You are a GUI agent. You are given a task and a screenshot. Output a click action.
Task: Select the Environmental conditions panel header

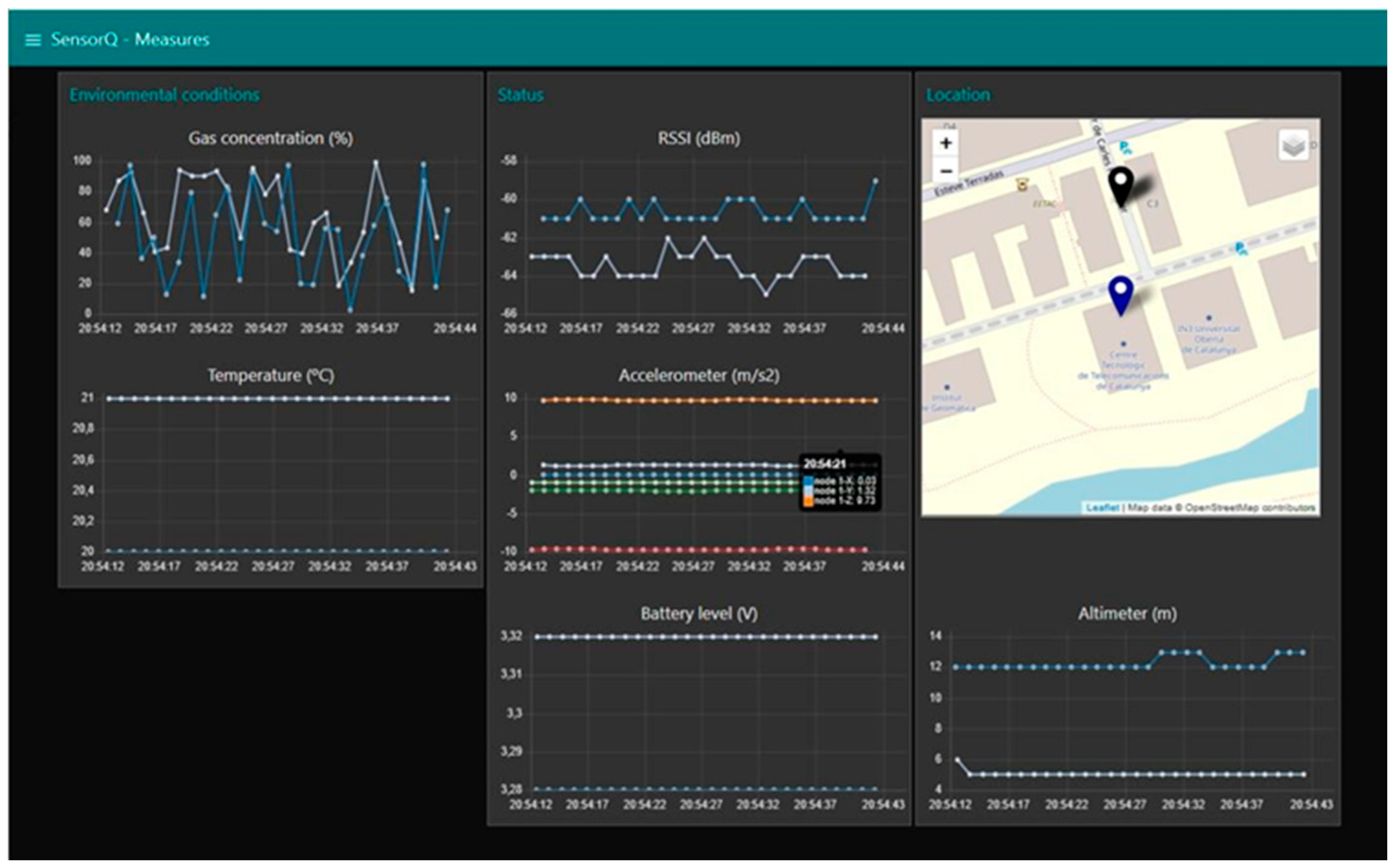pyautogui.click(x=164, y=95)
